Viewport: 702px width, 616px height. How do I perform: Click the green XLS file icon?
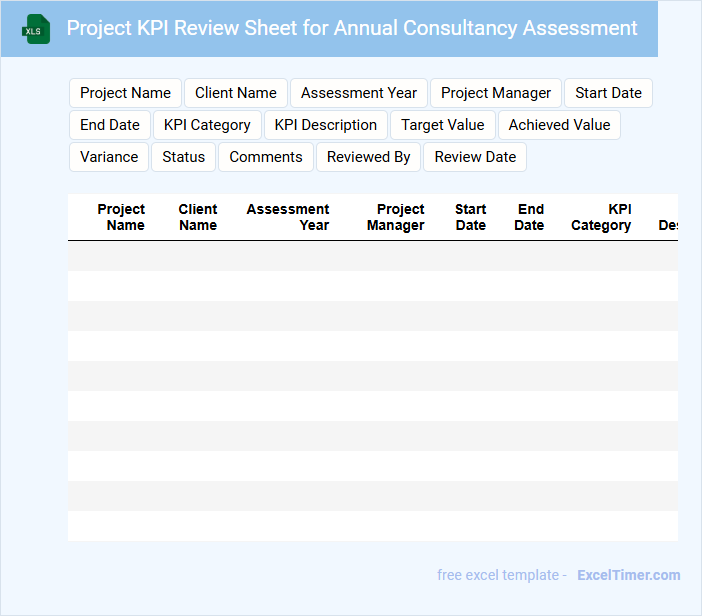[x=36, y=29]
